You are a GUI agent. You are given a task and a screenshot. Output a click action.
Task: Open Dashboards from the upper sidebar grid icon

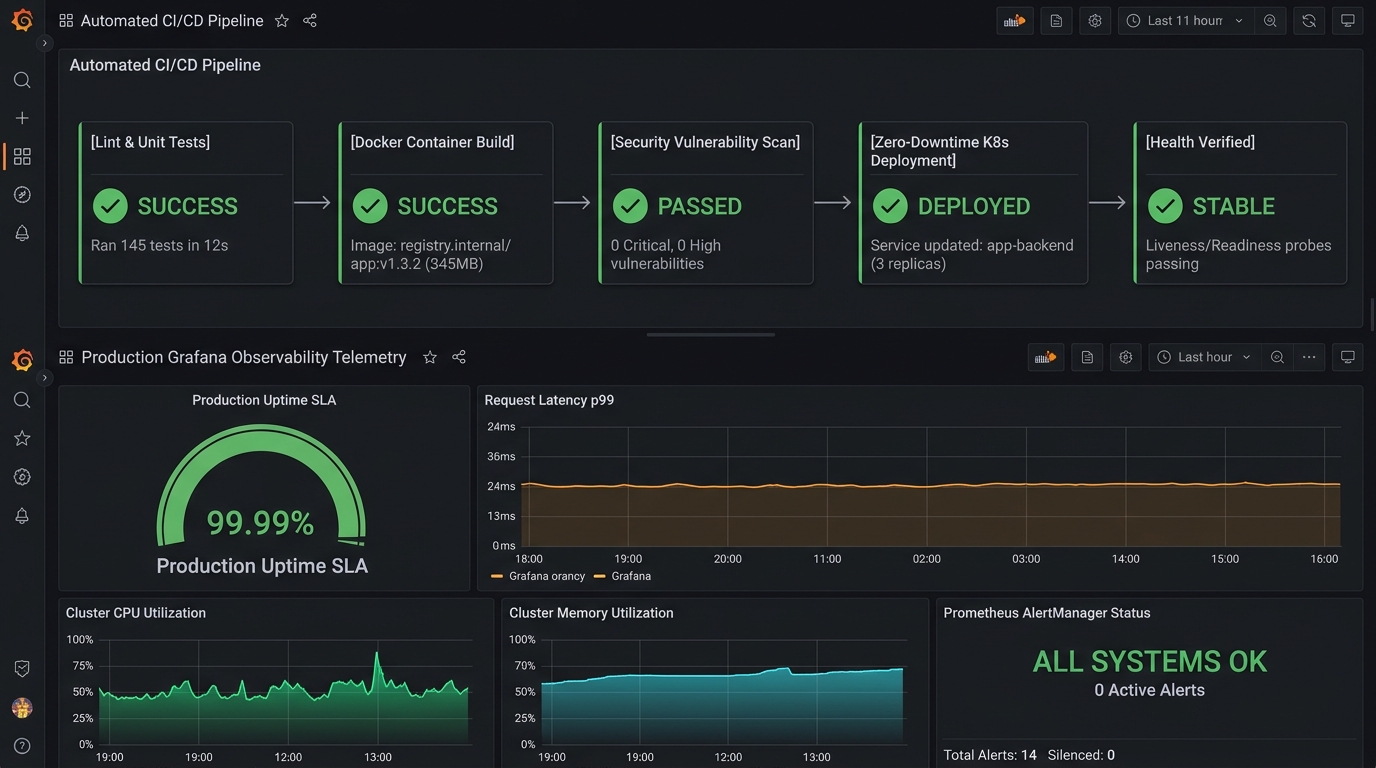coord(22,156)
